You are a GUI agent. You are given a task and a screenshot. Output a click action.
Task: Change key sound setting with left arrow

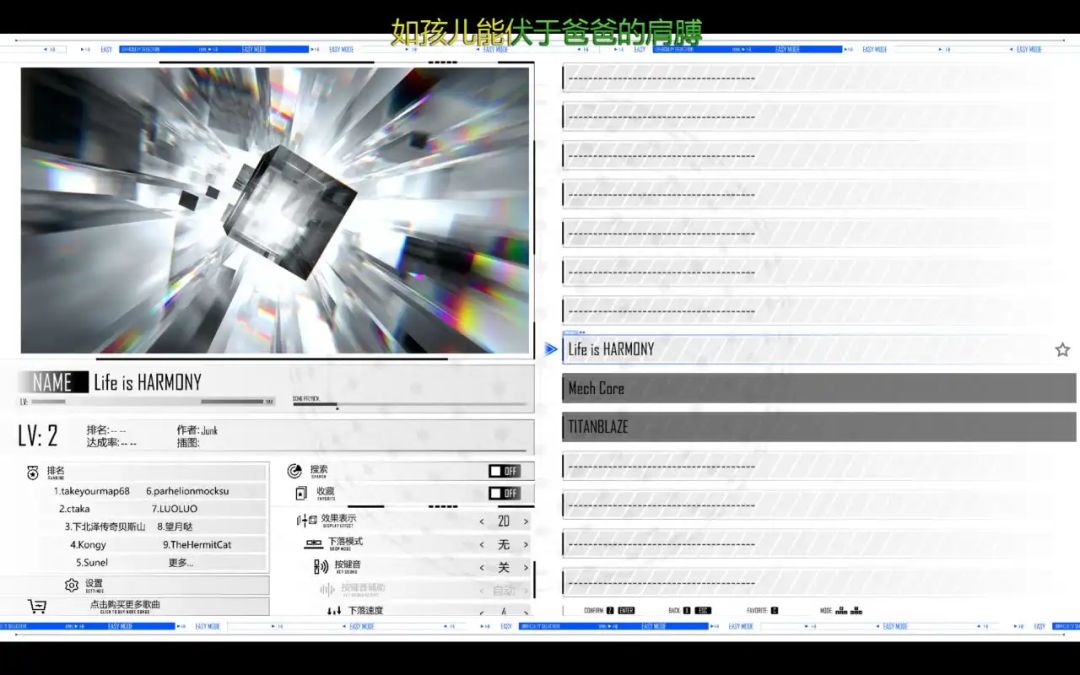tap(481, 568)
